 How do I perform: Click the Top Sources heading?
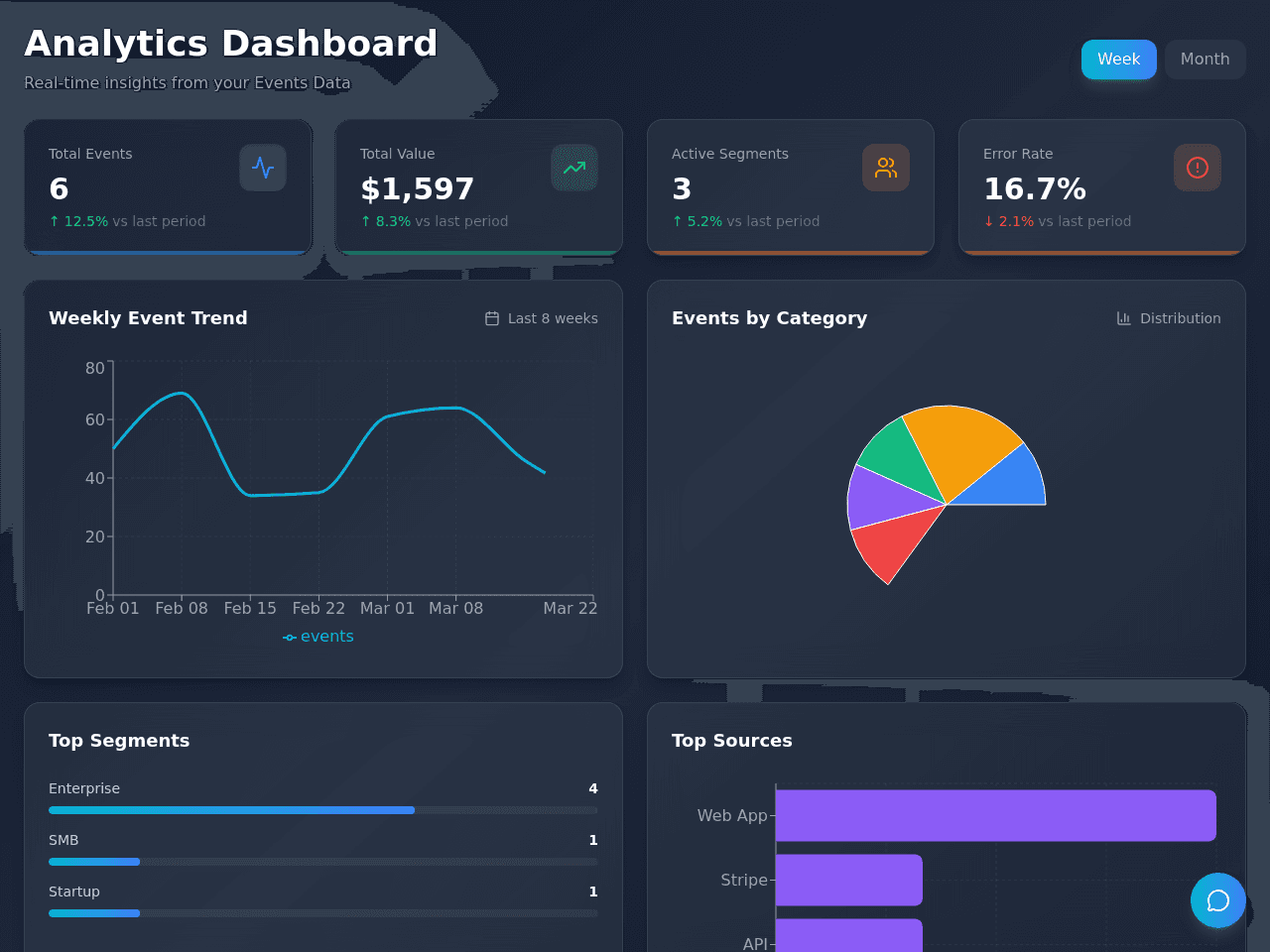click(x=731, y=741)
